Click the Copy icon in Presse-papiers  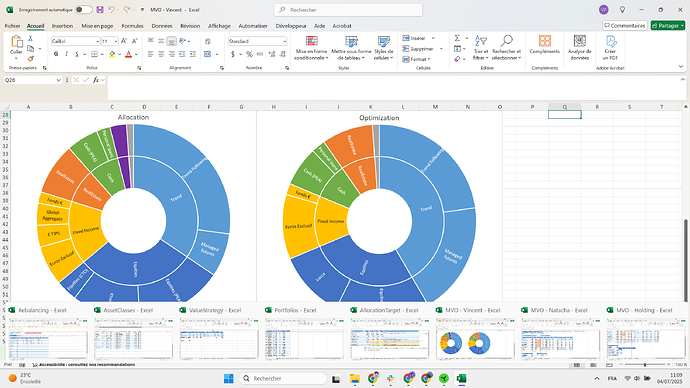[x=30, y=48]
